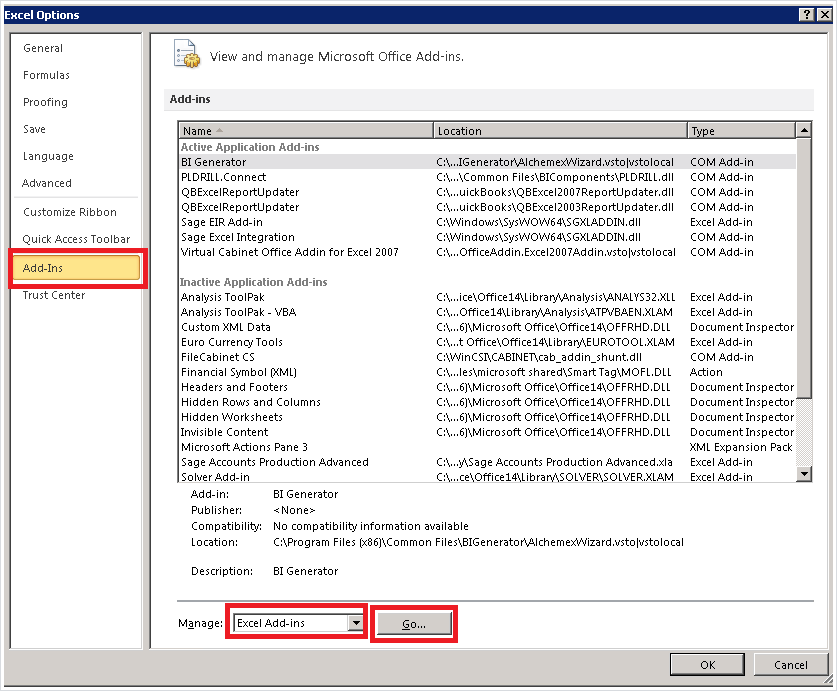This screenshot has width=837, height=691.
Task: Select the Solver Add-in row
Action: click(487, 476)
